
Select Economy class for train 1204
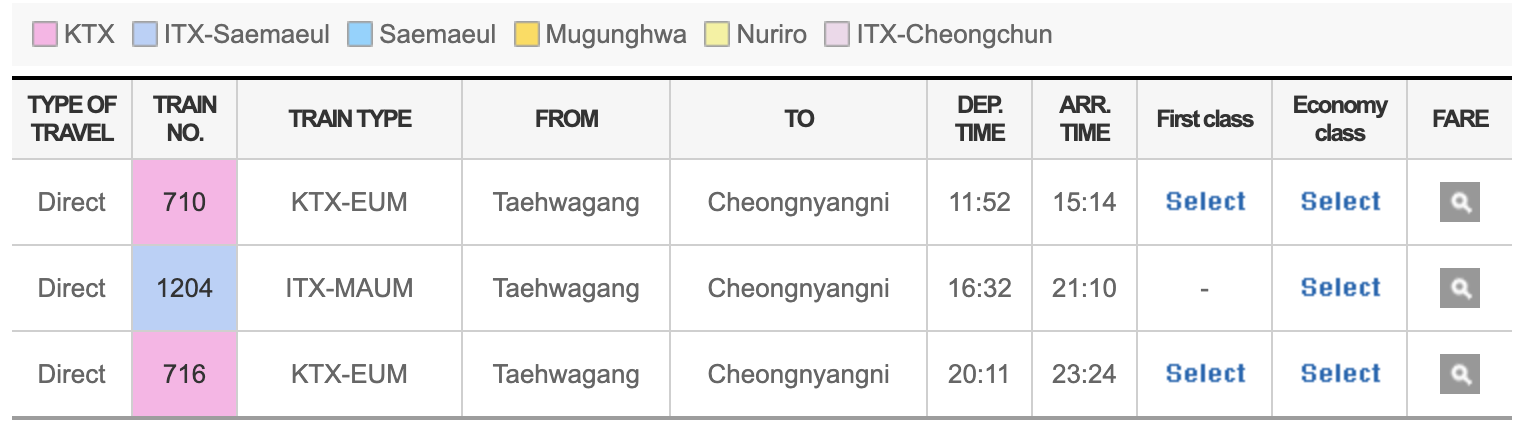[x=1340, y=288]
